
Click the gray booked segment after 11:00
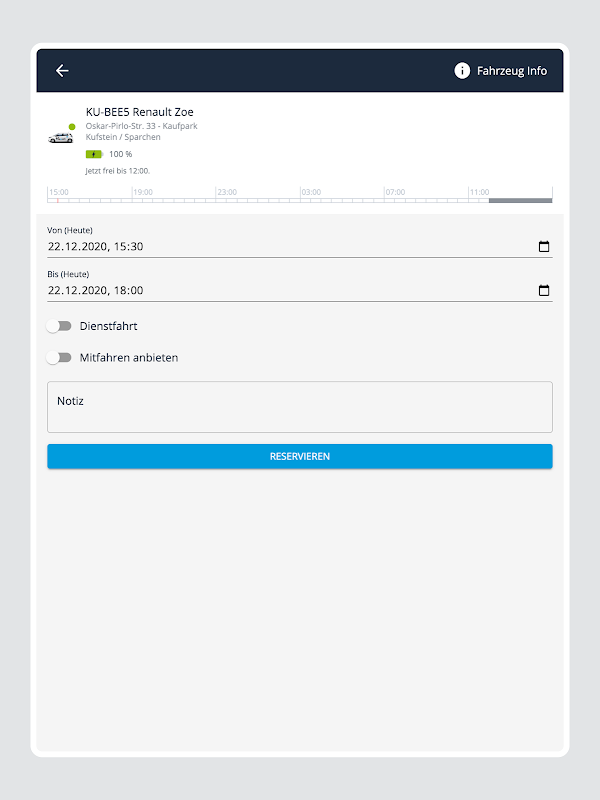[x=520, y=201]
